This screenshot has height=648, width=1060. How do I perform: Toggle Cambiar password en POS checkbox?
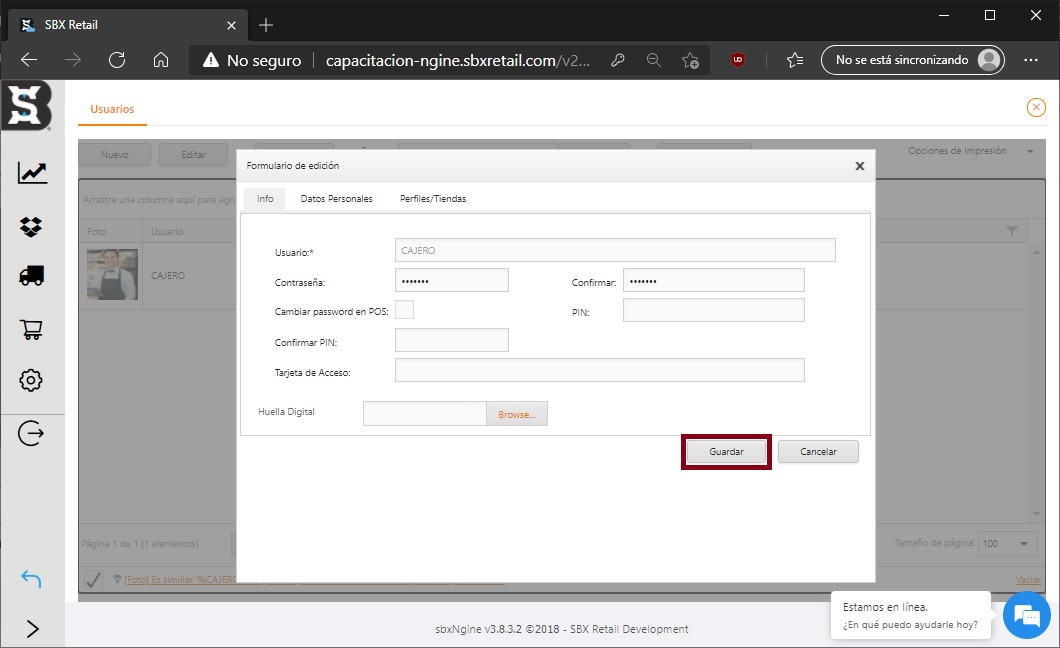[x=404, y=309]
